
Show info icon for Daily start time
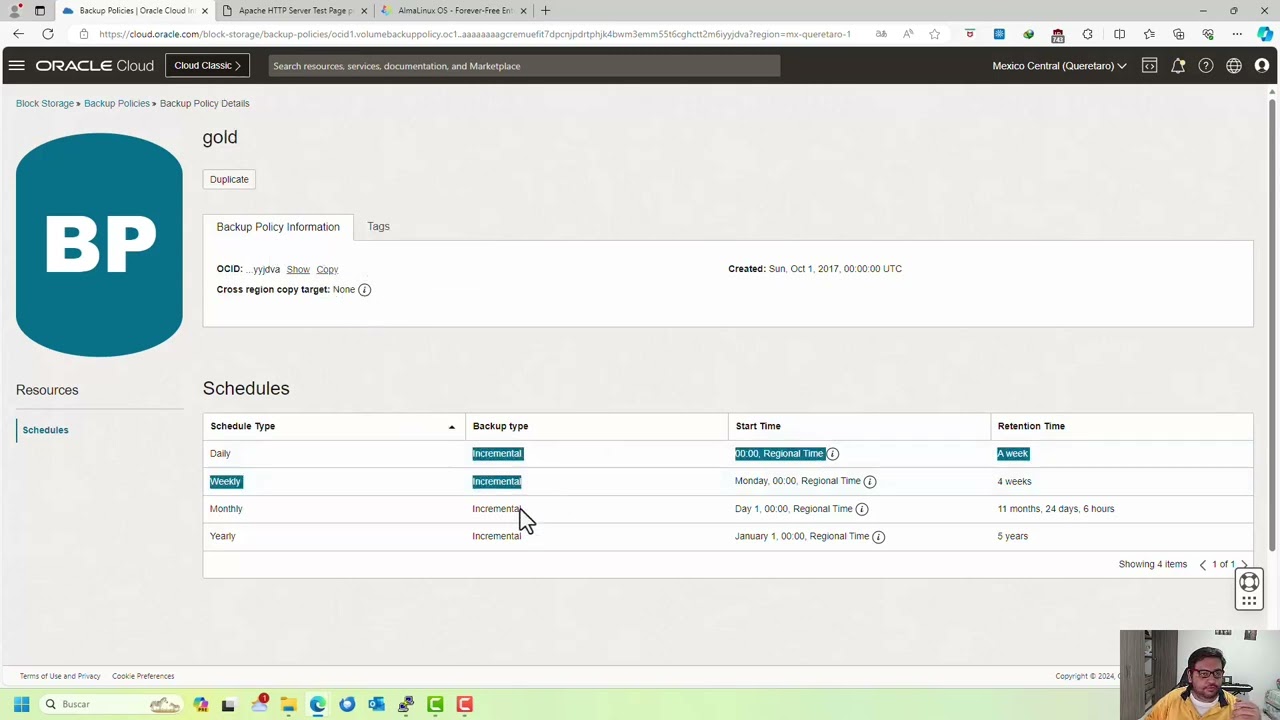832,454
